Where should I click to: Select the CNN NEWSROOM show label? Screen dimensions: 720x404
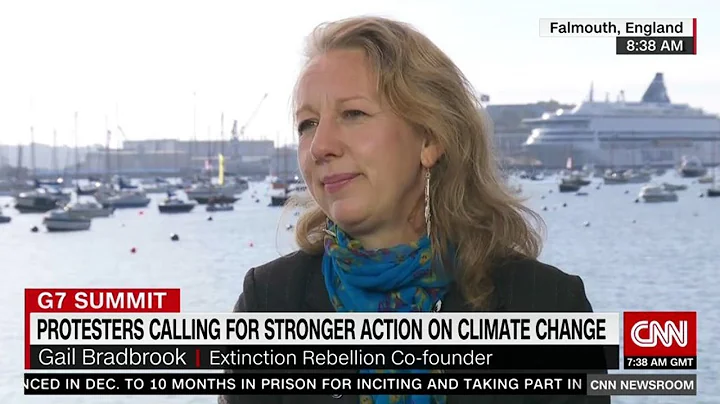coord(641,385)
